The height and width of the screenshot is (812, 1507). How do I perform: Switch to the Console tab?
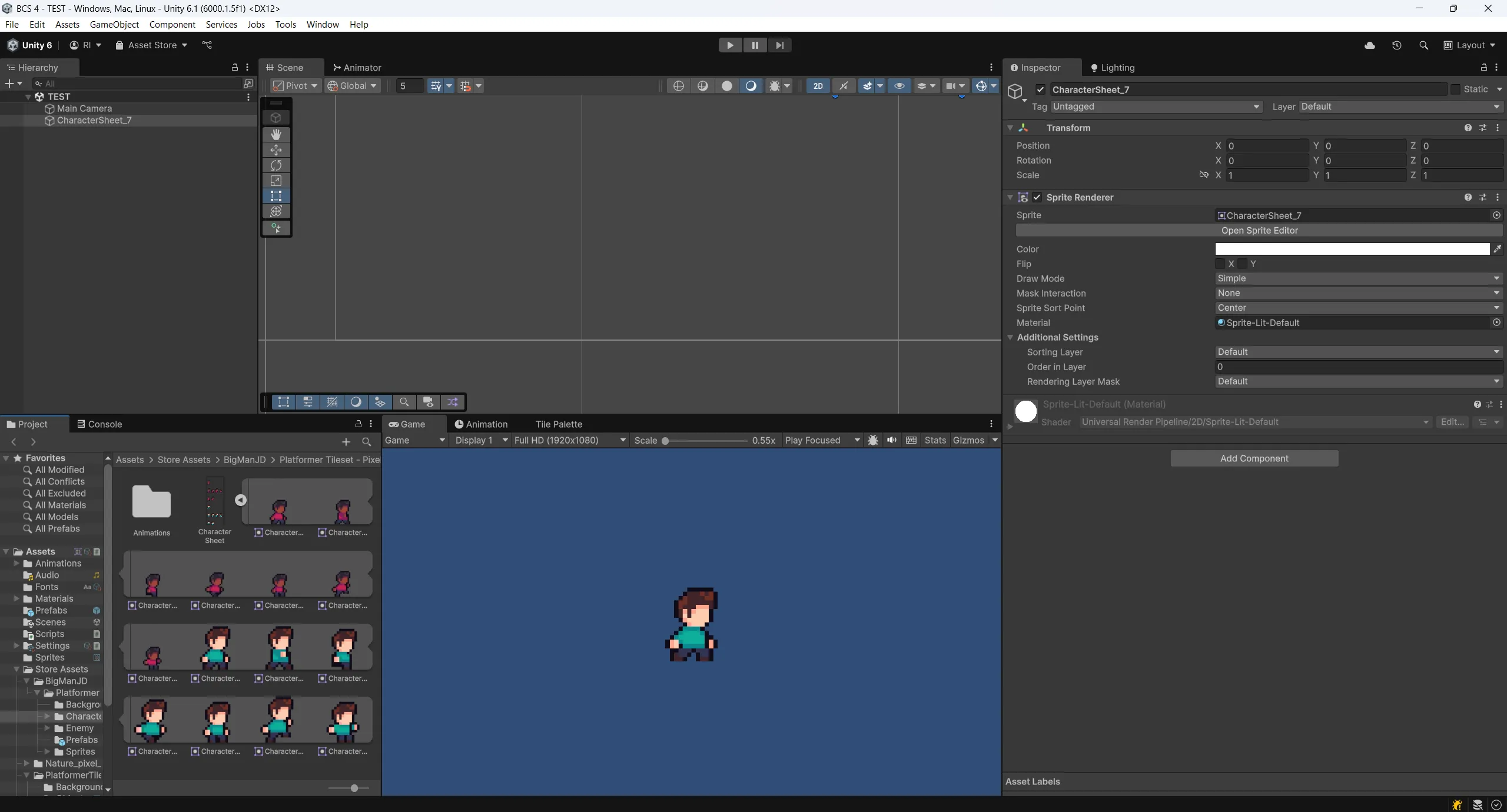click(x=99, y=424)
